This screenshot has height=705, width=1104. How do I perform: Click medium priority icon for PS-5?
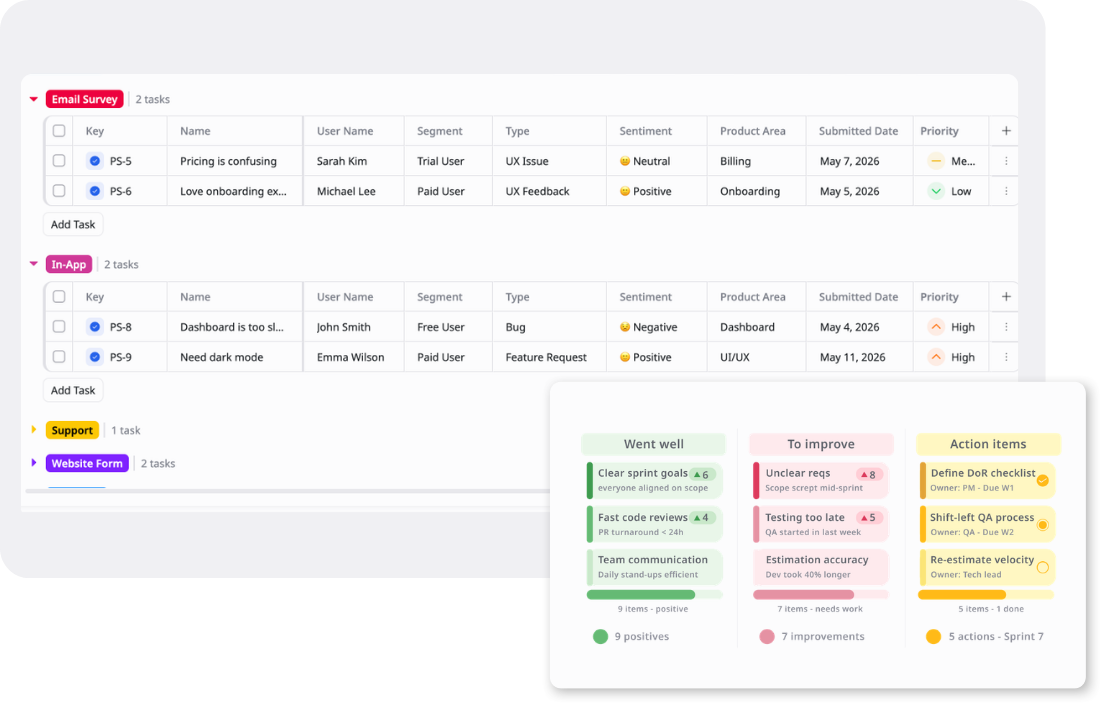(x=936, y=161)
